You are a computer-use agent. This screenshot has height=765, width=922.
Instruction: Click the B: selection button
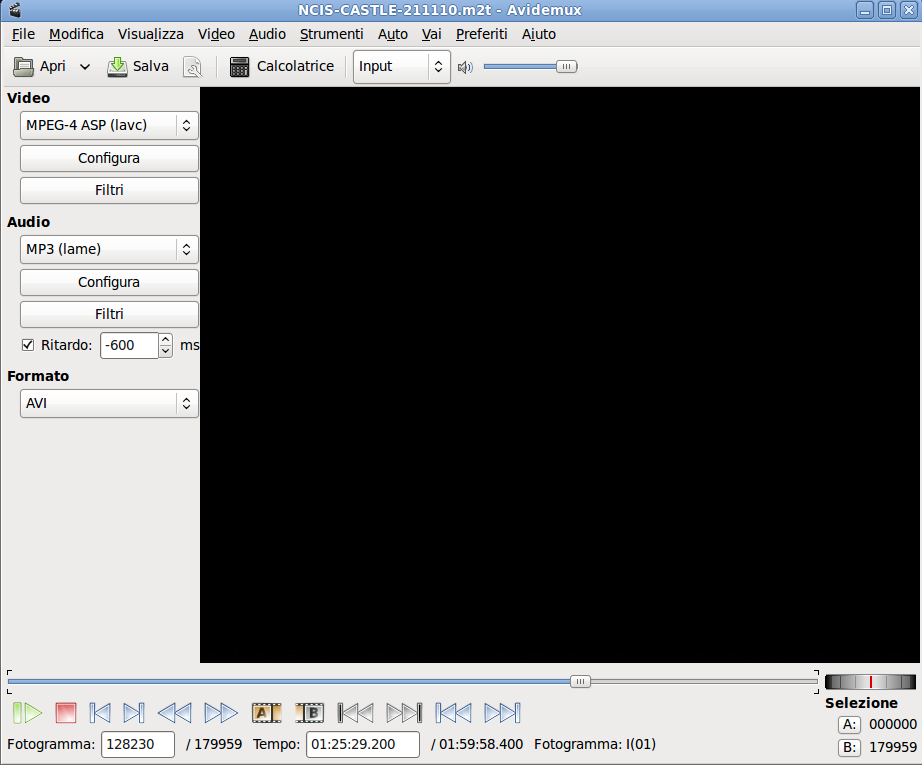[849, 747]
